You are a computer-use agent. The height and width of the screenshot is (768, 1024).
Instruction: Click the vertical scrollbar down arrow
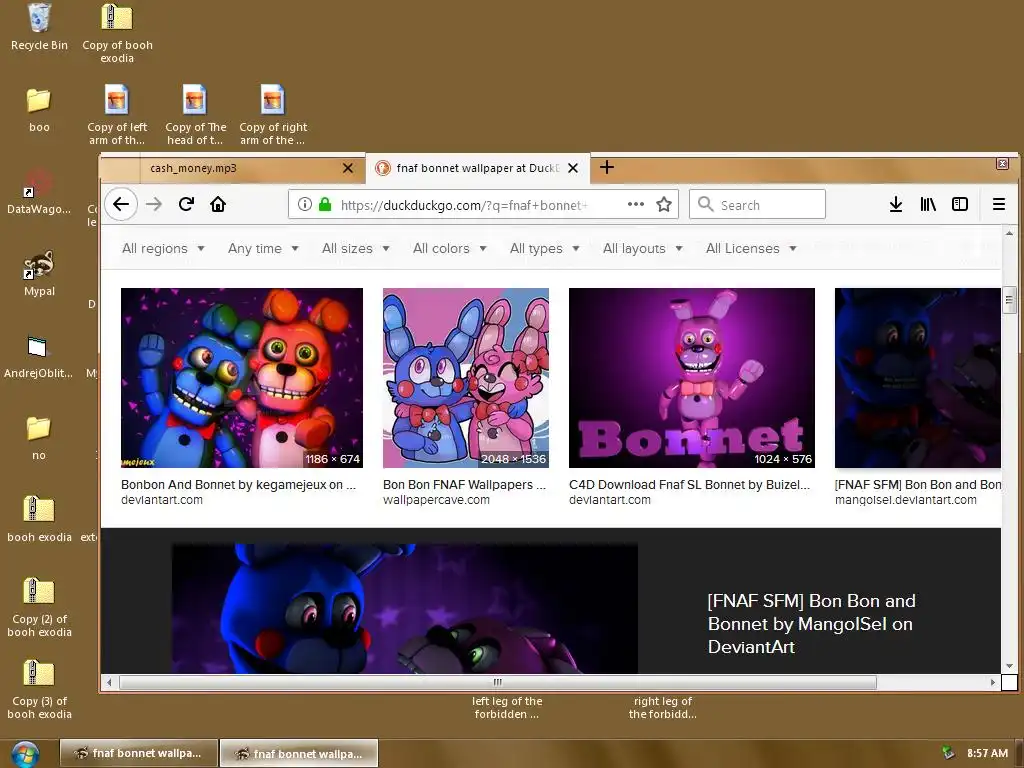coord(1009,666)
